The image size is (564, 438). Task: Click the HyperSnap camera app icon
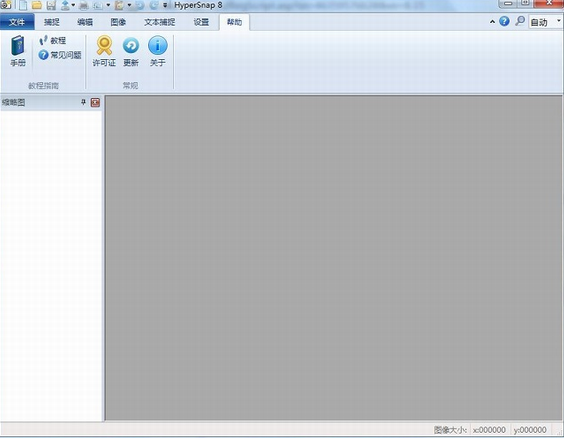6,5
